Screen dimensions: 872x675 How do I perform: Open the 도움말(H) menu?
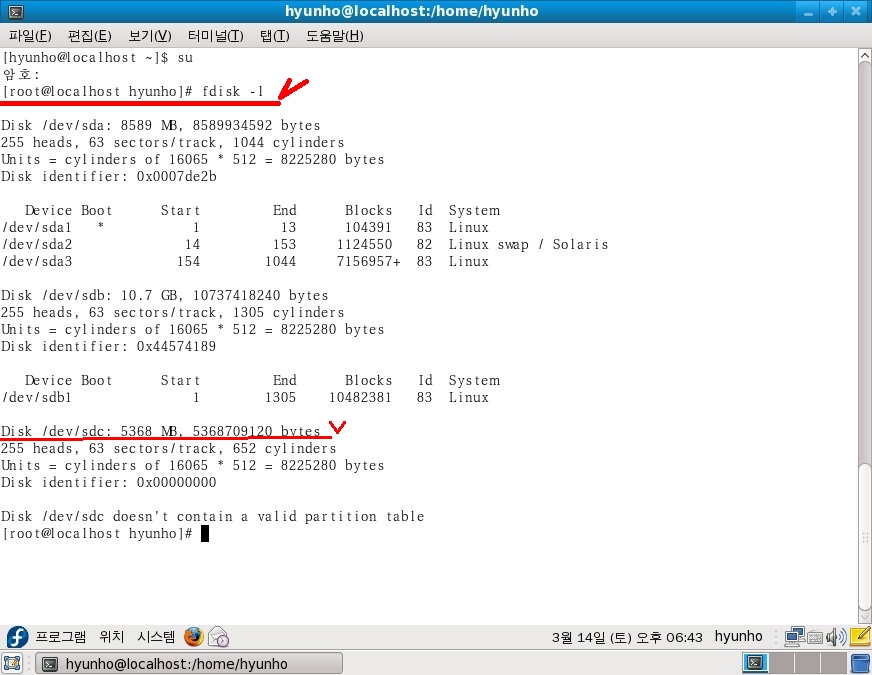[335, 36]
